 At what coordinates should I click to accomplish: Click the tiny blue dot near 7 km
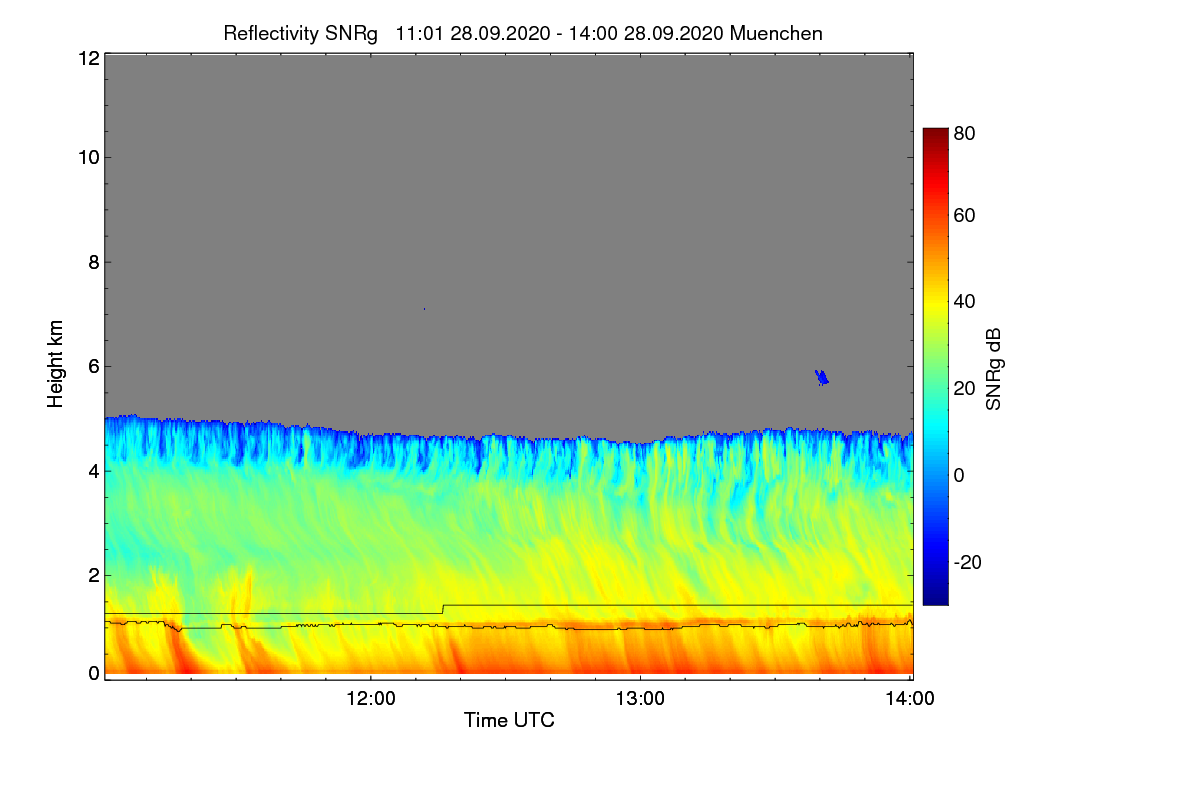pos(424,309)
